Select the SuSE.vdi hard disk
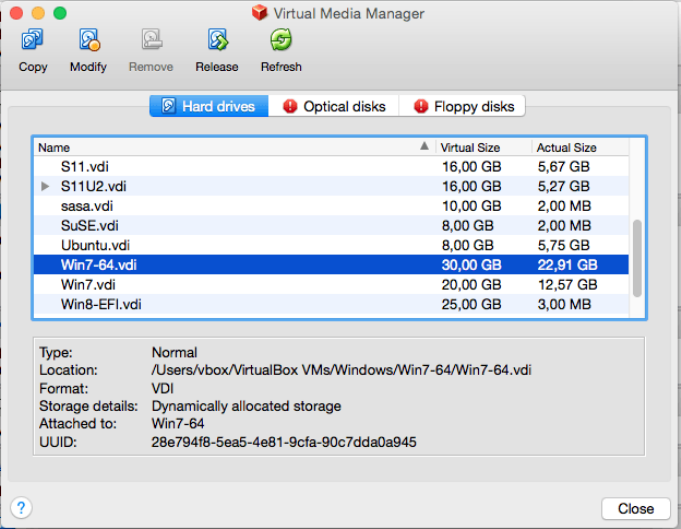This screenshot has width=681, height=529. click(x=89, y=225)
